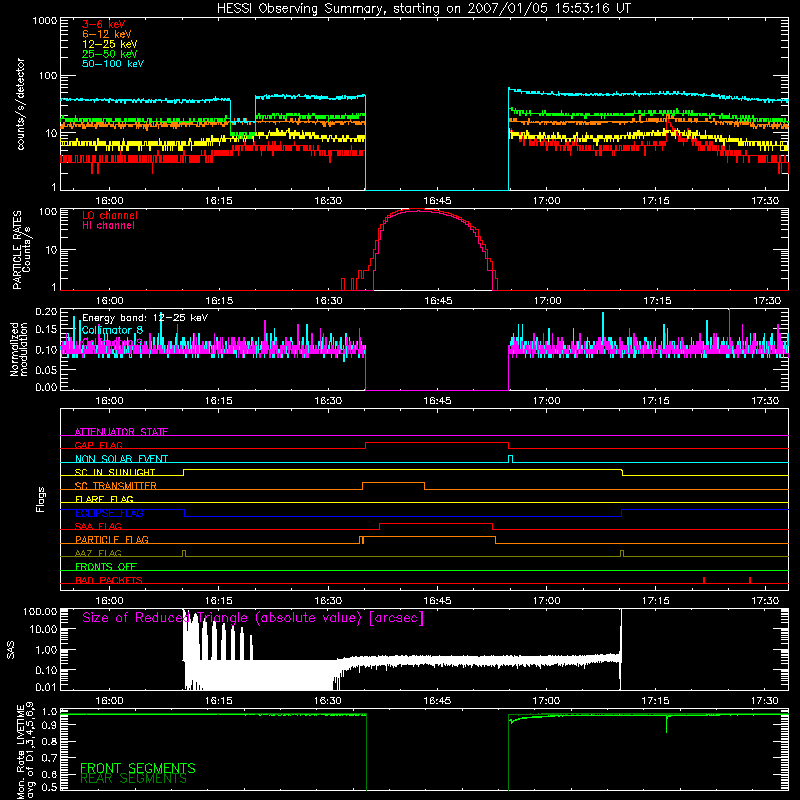
Task: Click the "PARTICLE RATES Counts/s" axis label
Action: [x=21, y=249]
